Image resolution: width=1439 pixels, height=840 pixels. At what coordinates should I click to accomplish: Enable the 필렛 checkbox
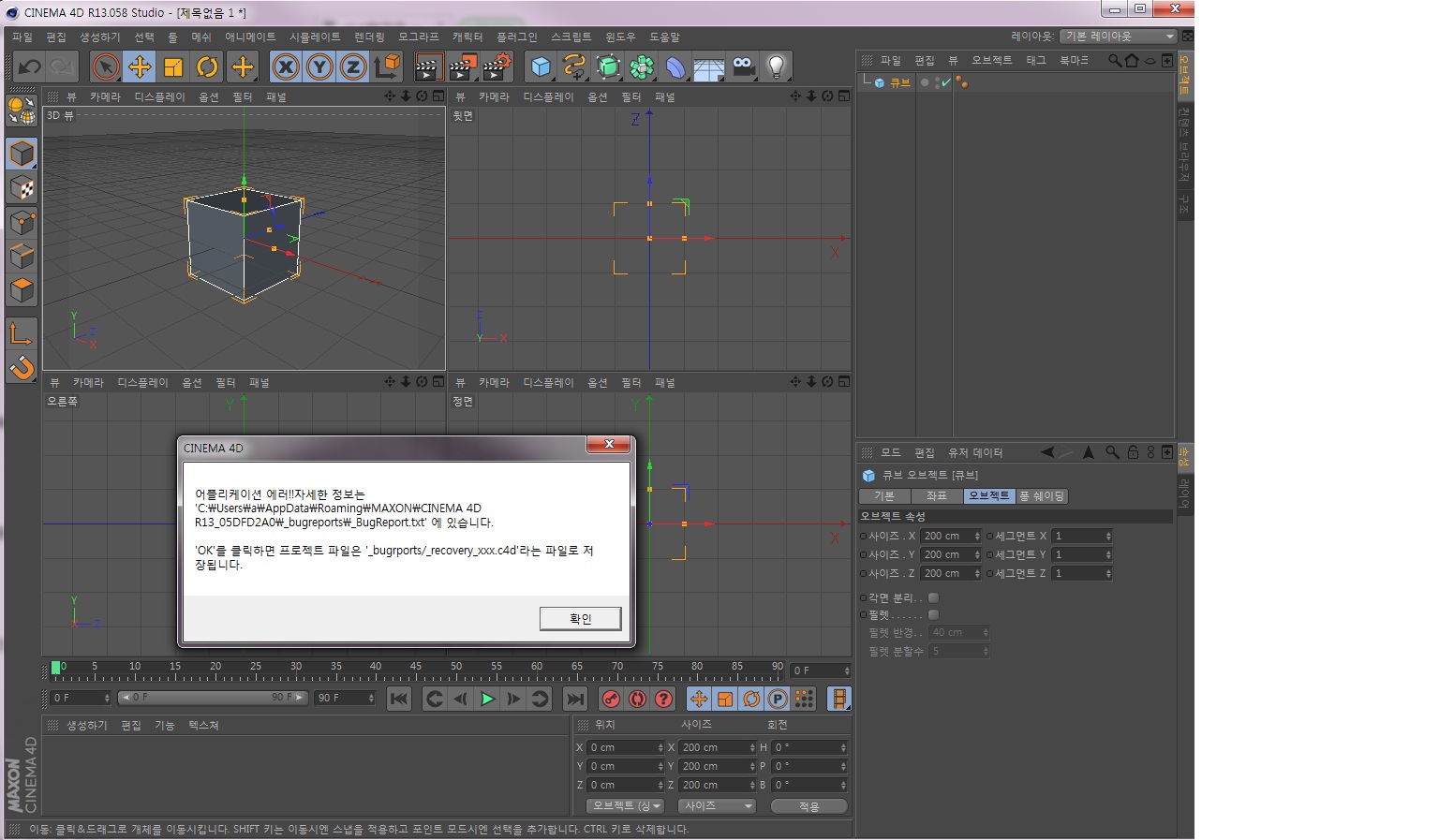tap(933, 615)
